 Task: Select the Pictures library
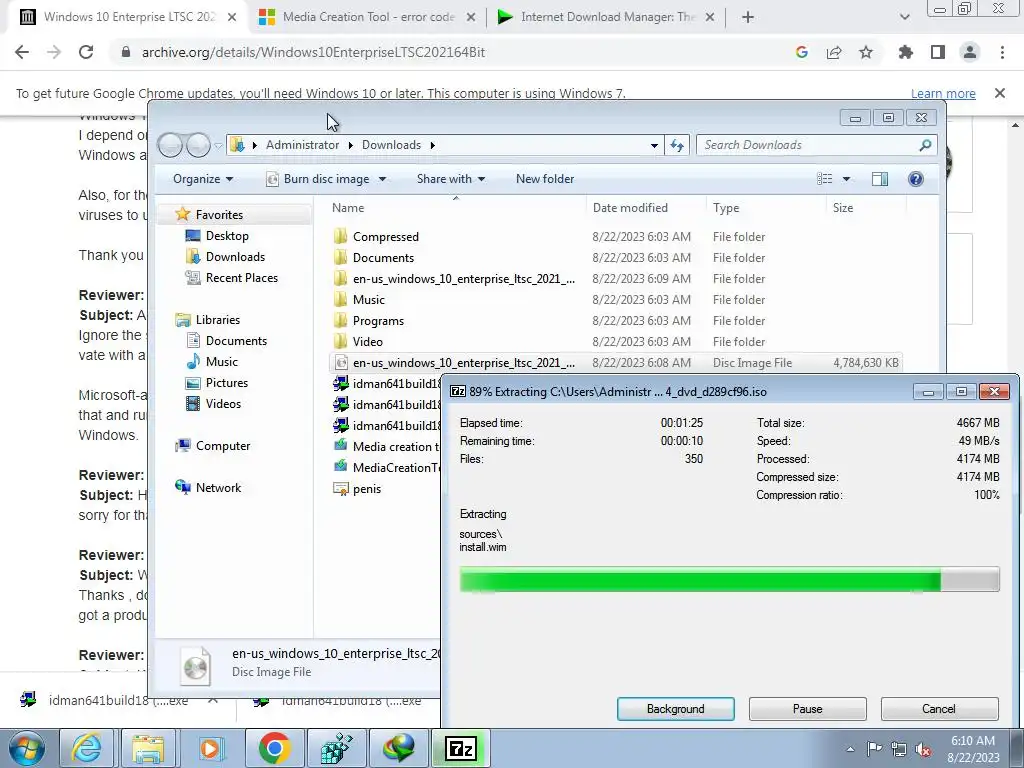click(x=227, y=383)
